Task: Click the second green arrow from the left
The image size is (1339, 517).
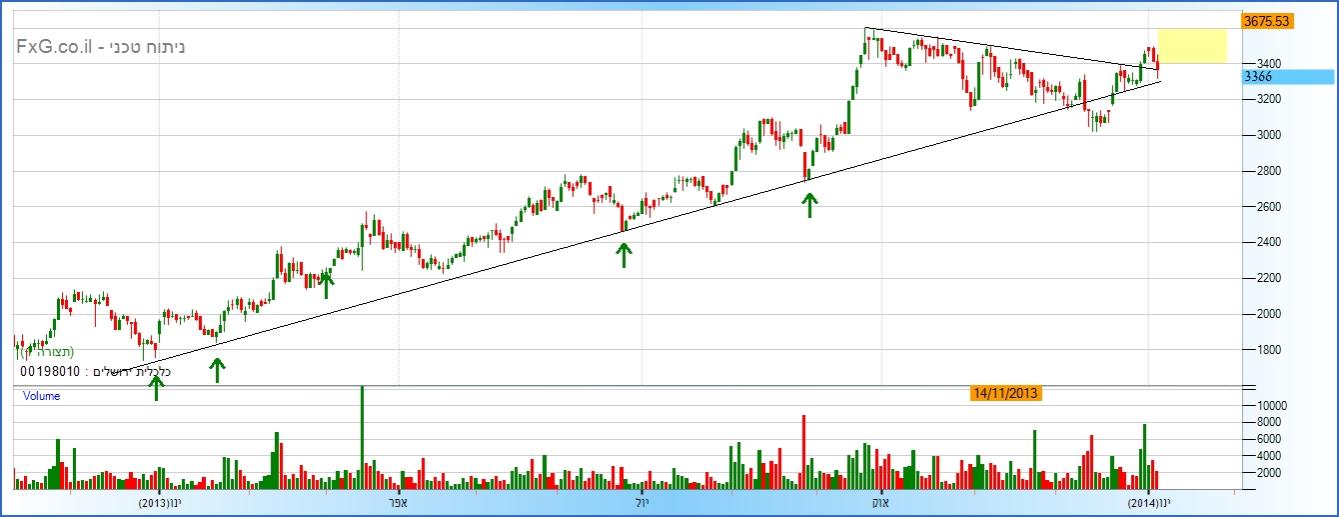Action: point(216,369)
